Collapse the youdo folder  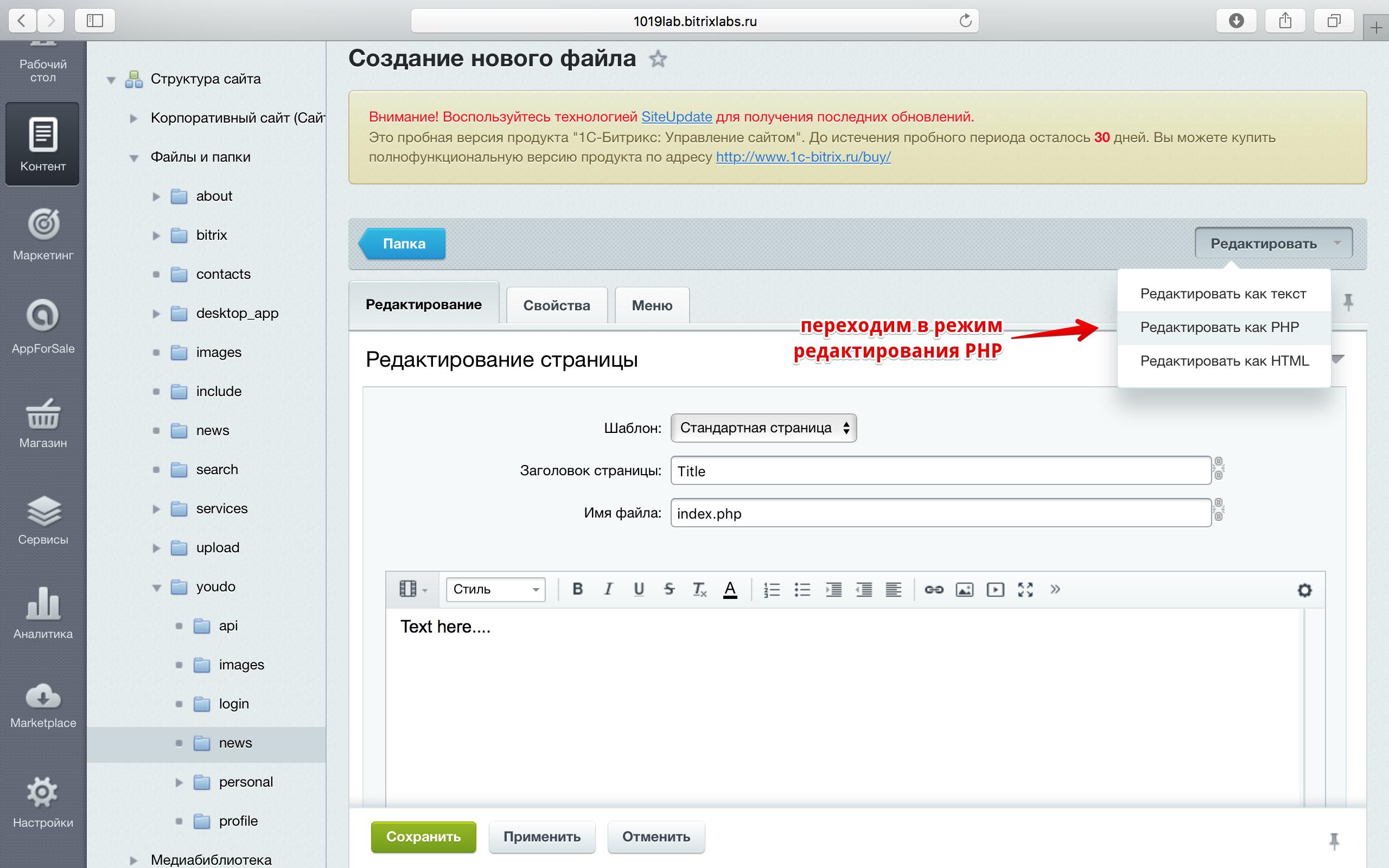pos(157,588)
